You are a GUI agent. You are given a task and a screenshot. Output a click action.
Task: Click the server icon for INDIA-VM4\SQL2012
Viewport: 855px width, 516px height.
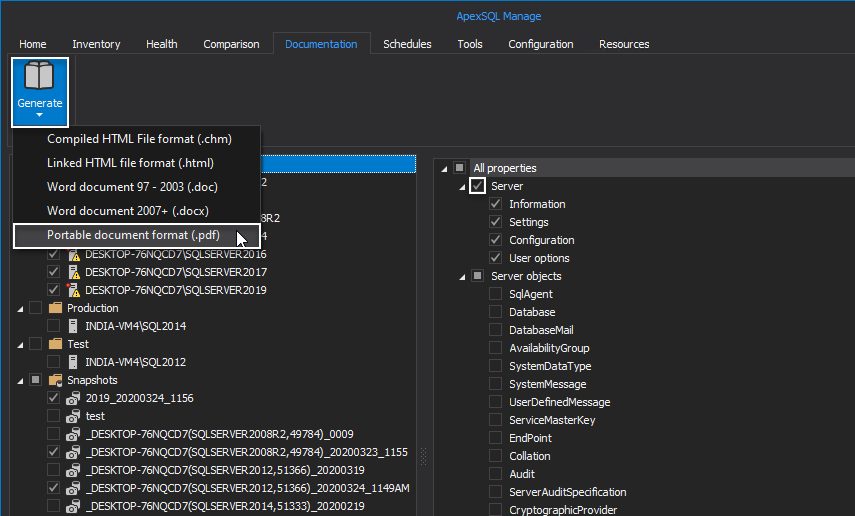(x=73, y=362)
